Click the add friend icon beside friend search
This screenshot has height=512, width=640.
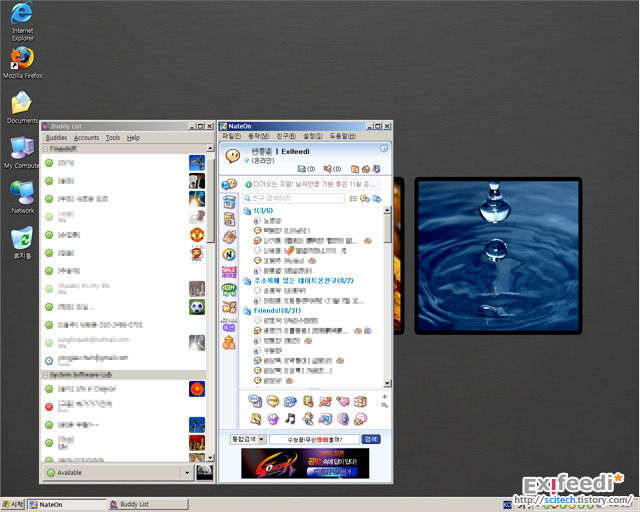pos(364,198)
